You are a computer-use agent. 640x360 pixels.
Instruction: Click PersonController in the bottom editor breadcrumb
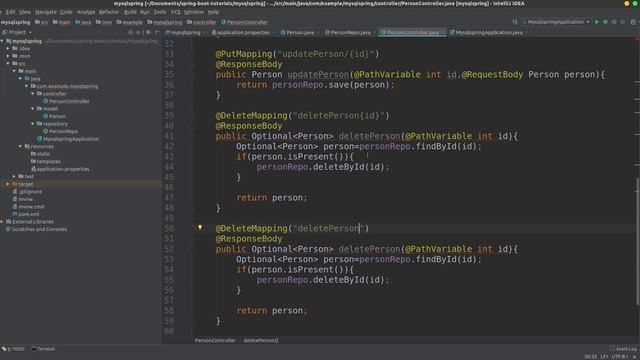215,340
